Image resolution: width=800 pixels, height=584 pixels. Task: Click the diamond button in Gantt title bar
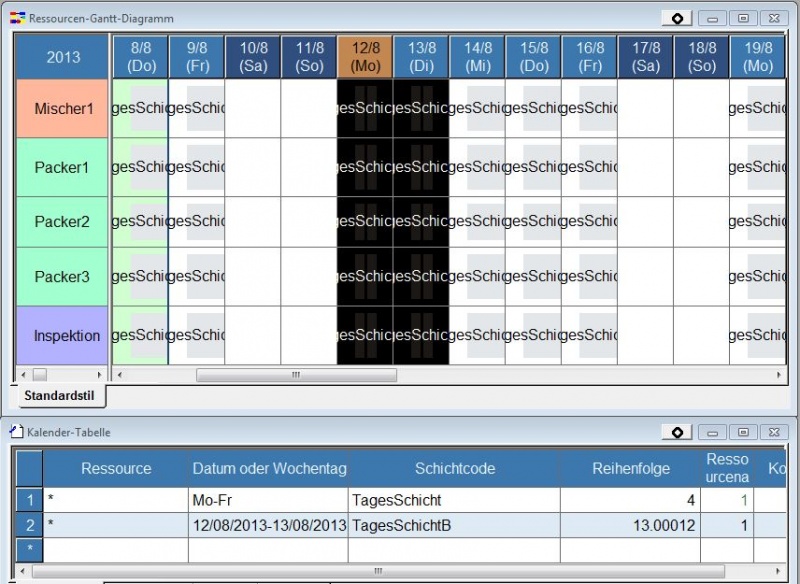(x=677, y=18)
